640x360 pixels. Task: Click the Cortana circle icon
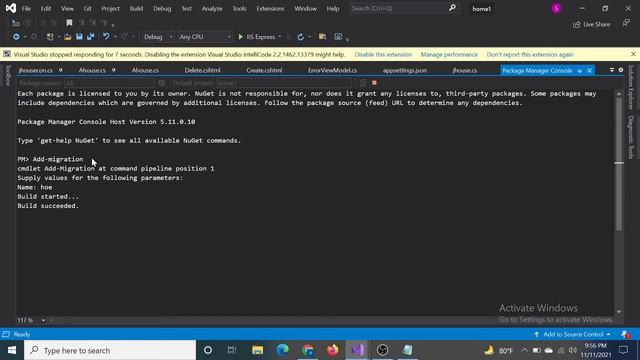tap(208, 350)
